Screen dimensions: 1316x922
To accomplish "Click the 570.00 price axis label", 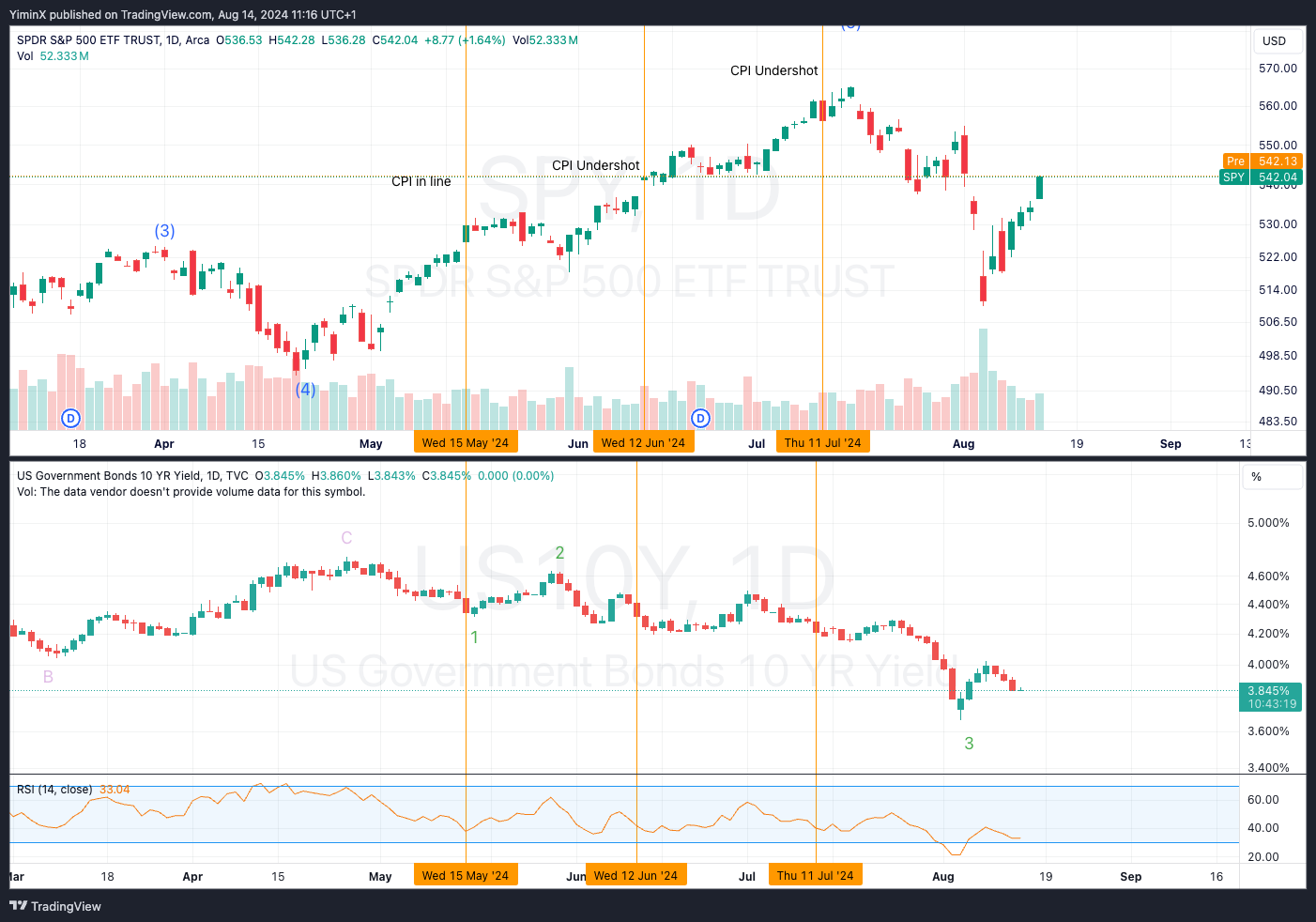I will pyautogui.click(x=1278, y=69).
